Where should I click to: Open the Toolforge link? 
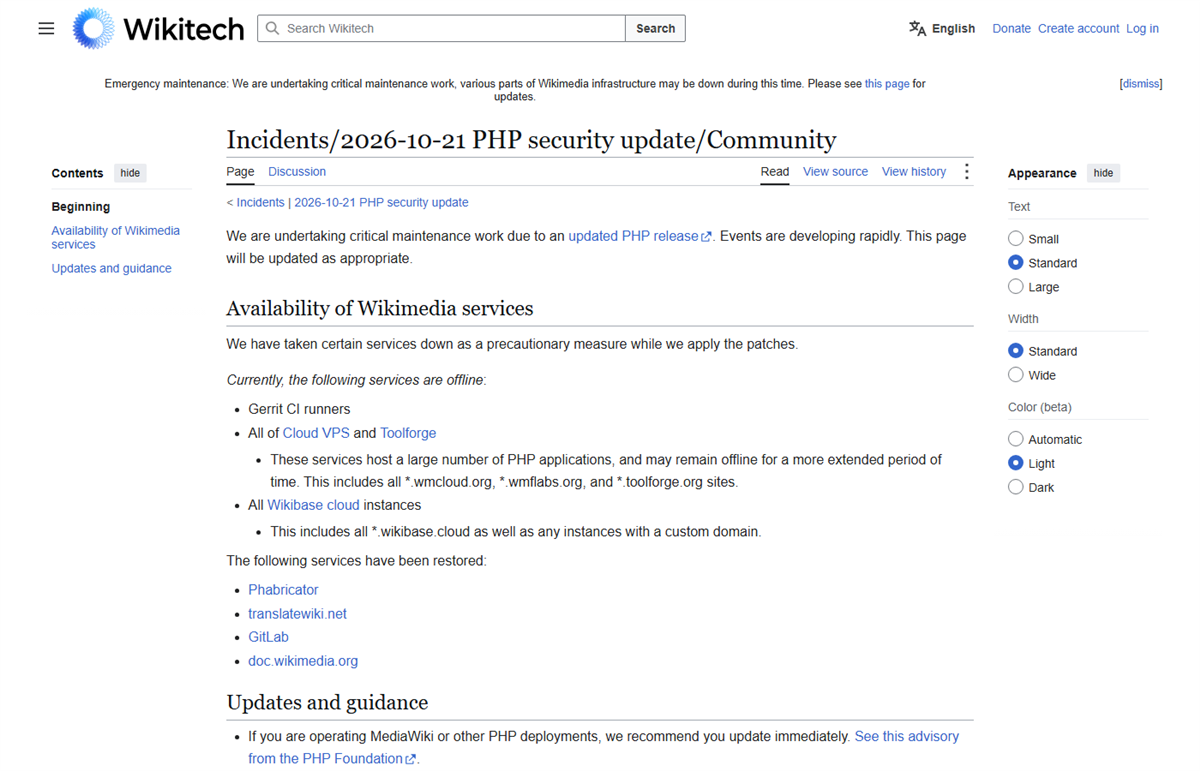[x=408, y=433]
